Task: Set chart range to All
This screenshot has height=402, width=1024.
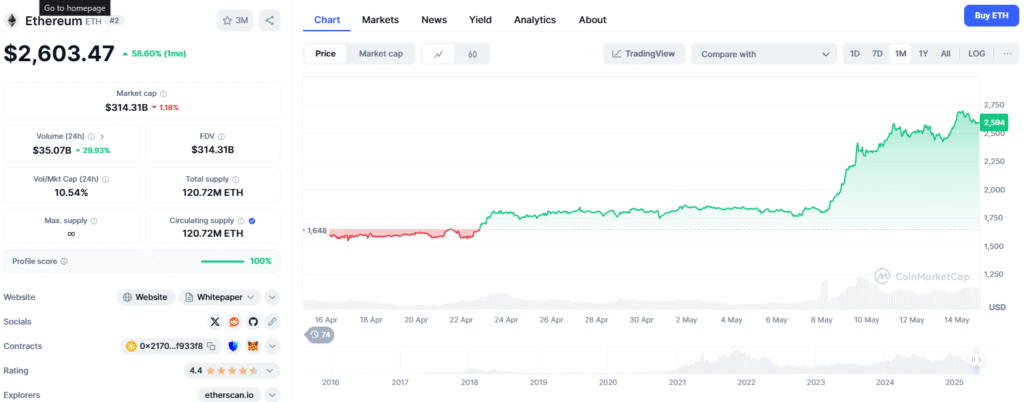Action: point(946,54)
